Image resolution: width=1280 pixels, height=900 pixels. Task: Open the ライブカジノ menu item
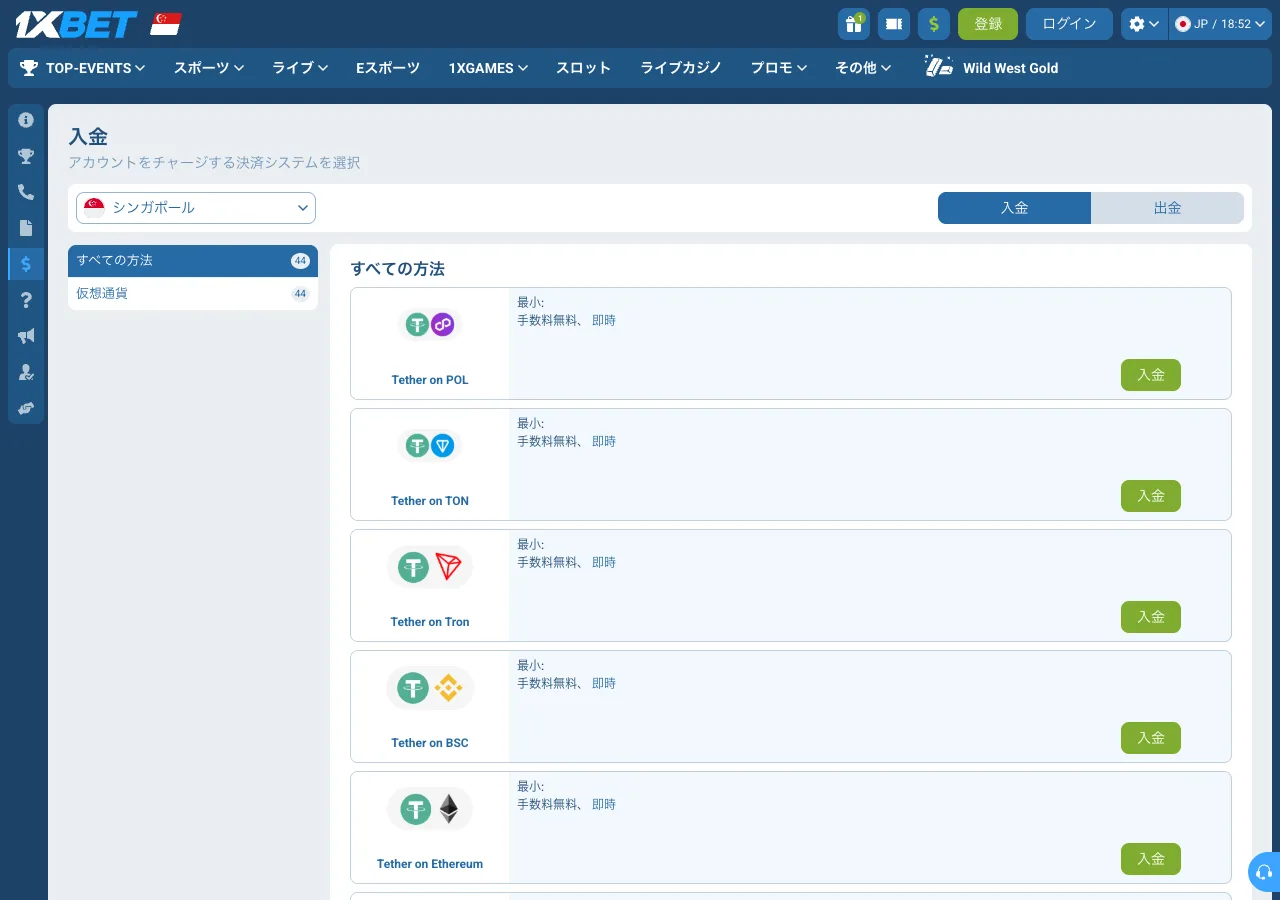tap(681, 68)
